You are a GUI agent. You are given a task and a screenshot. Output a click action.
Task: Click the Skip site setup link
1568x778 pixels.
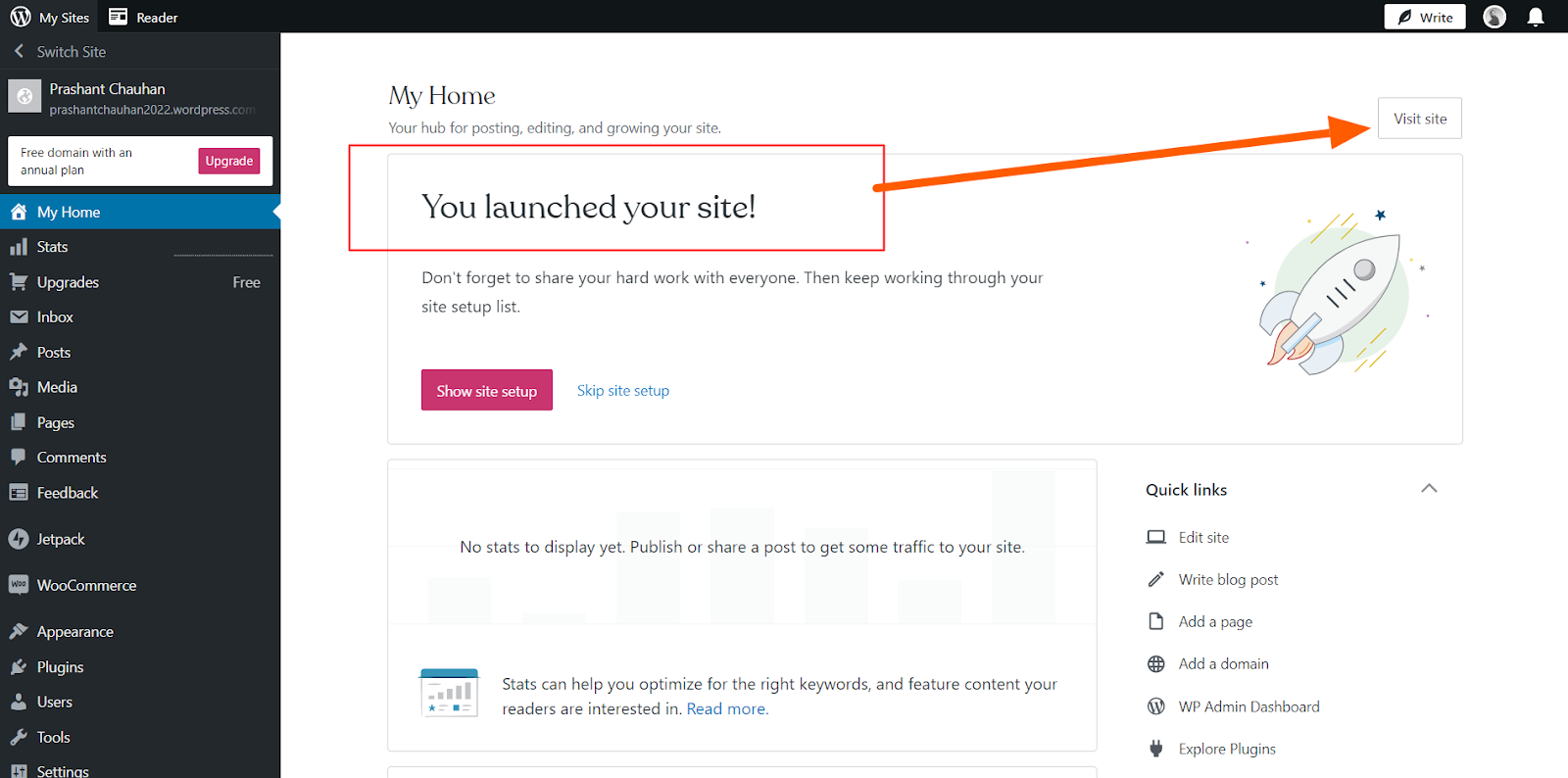point(623,390)
